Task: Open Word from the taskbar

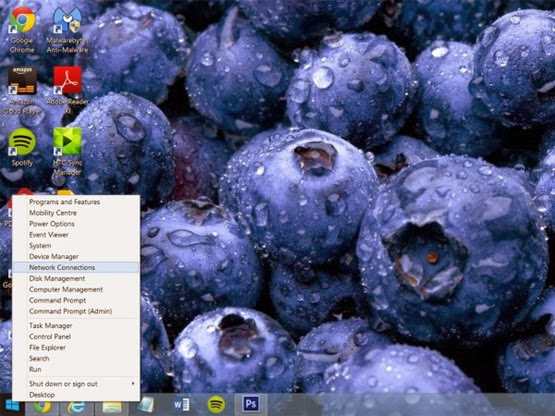Action: 182,404
